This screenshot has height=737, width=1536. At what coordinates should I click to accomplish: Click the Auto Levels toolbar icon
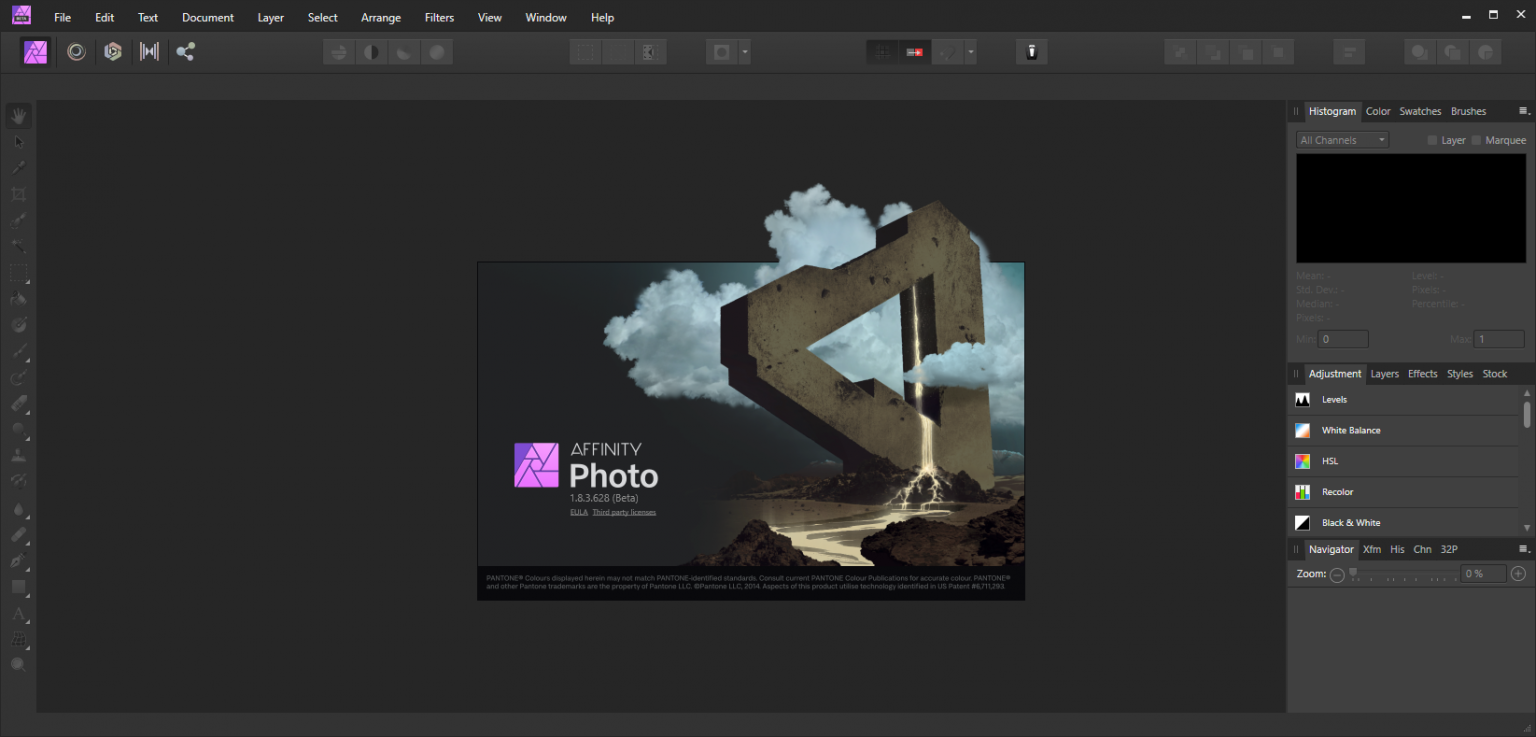[x=340, y=52]
